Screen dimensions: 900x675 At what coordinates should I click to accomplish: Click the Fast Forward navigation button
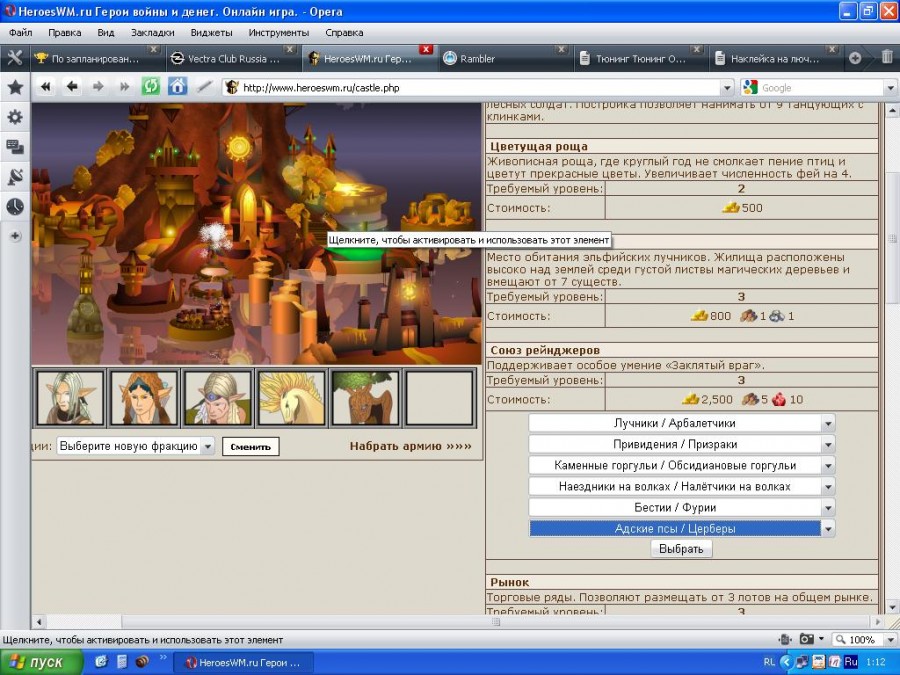point(125,87)
